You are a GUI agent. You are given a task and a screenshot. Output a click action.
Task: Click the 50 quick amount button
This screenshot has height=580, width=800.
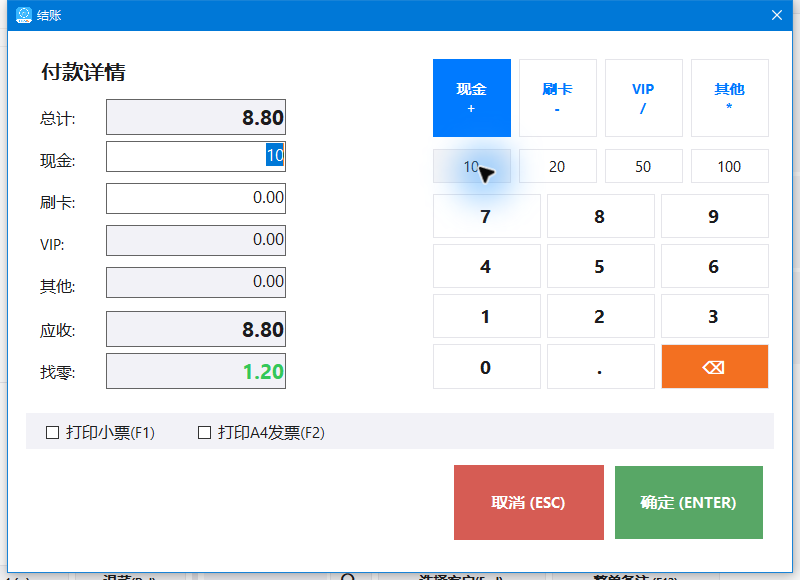(643, 166)
